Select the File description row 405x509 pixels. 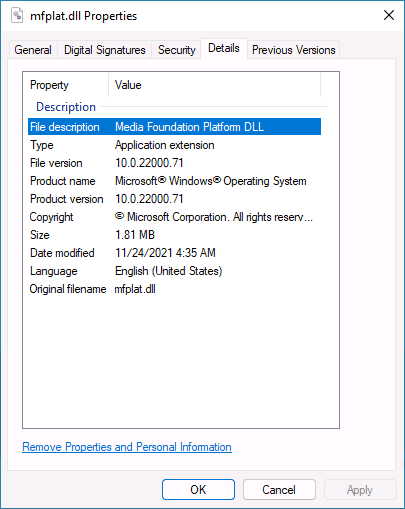[x=174, y=127]
